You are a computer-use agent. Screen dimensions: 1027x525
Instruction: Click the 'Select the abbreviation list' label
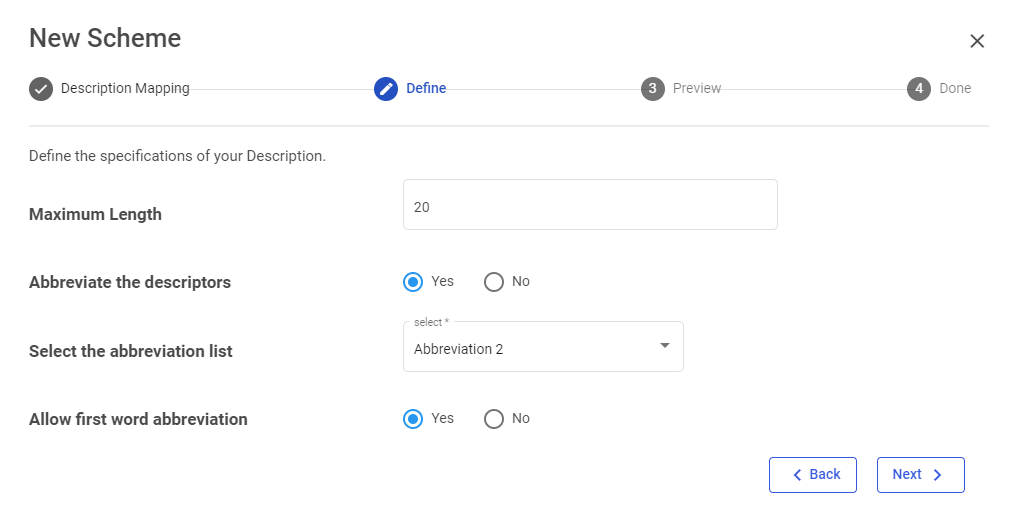point(130,352)
